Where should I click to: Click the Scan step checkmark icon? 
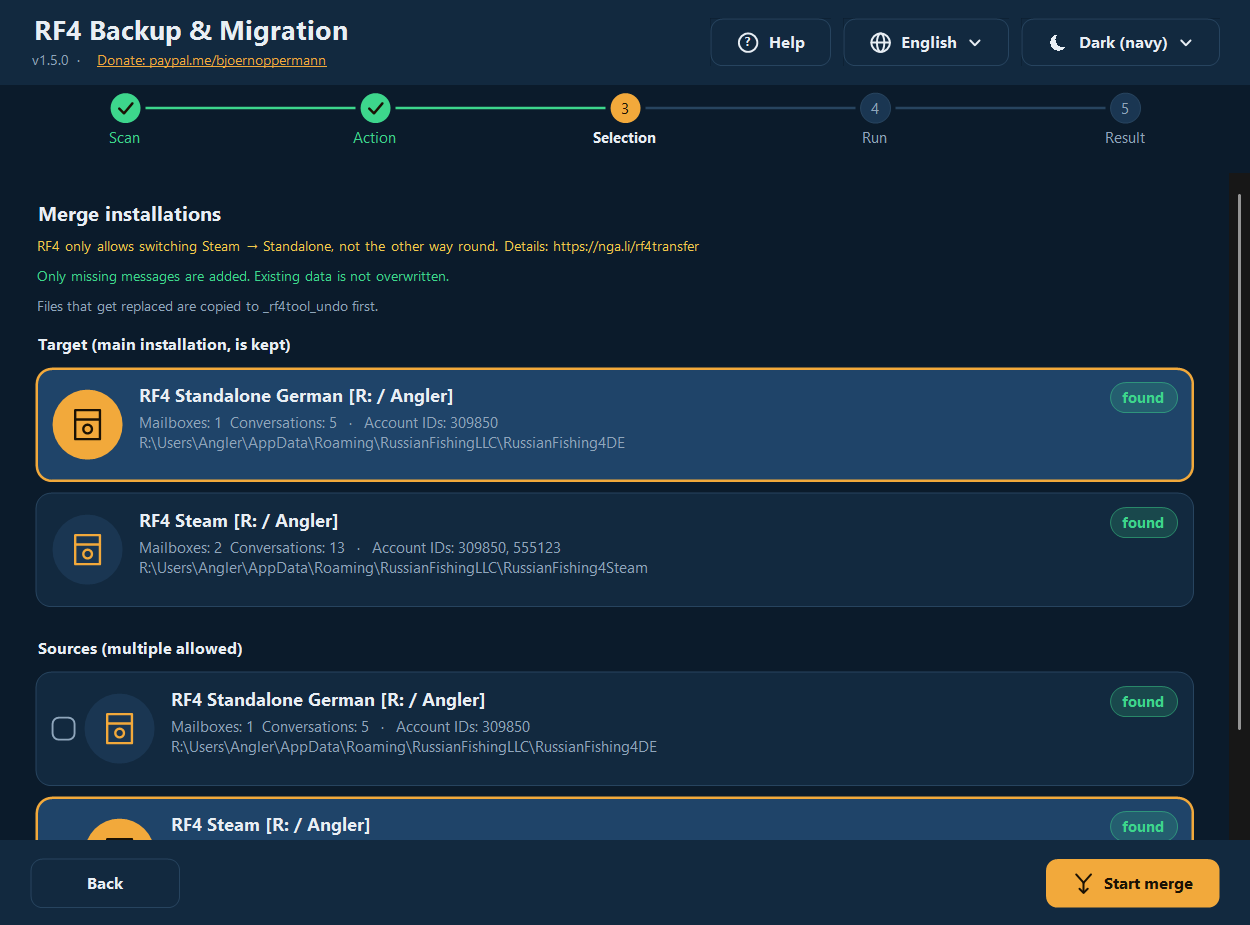tap(125, 108)
